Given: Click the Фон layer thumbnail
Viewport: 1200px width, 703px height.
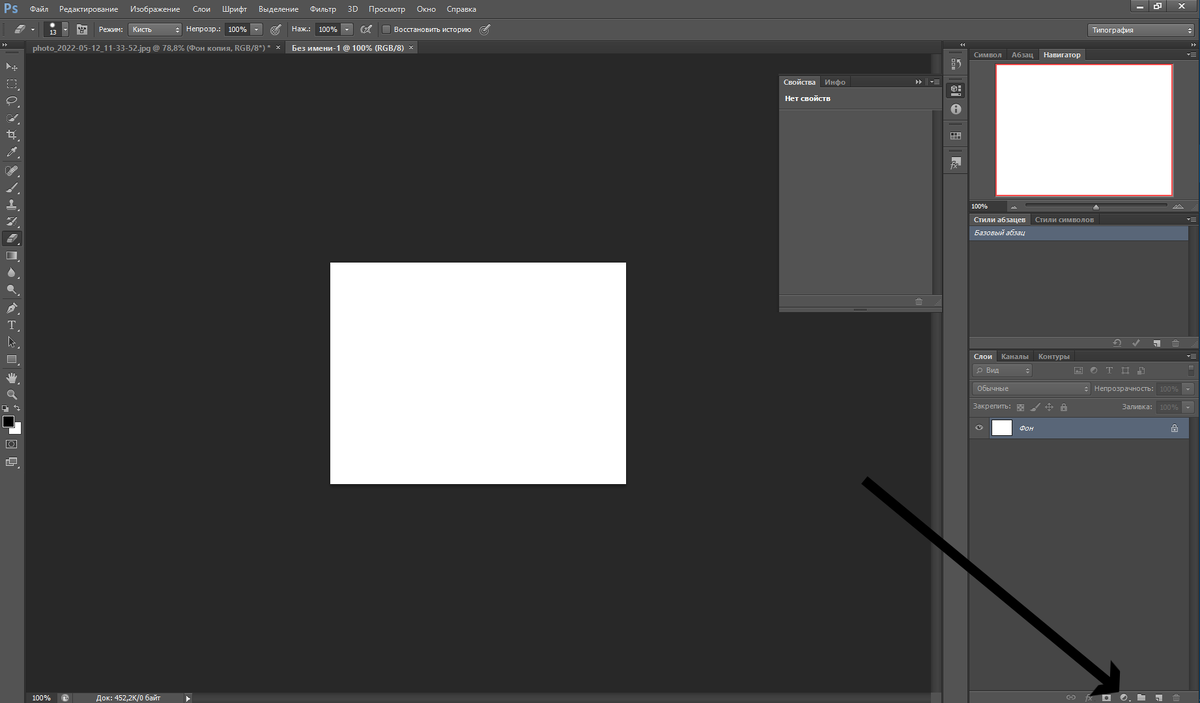Looking at the screenshot, I should [1001, 428].
